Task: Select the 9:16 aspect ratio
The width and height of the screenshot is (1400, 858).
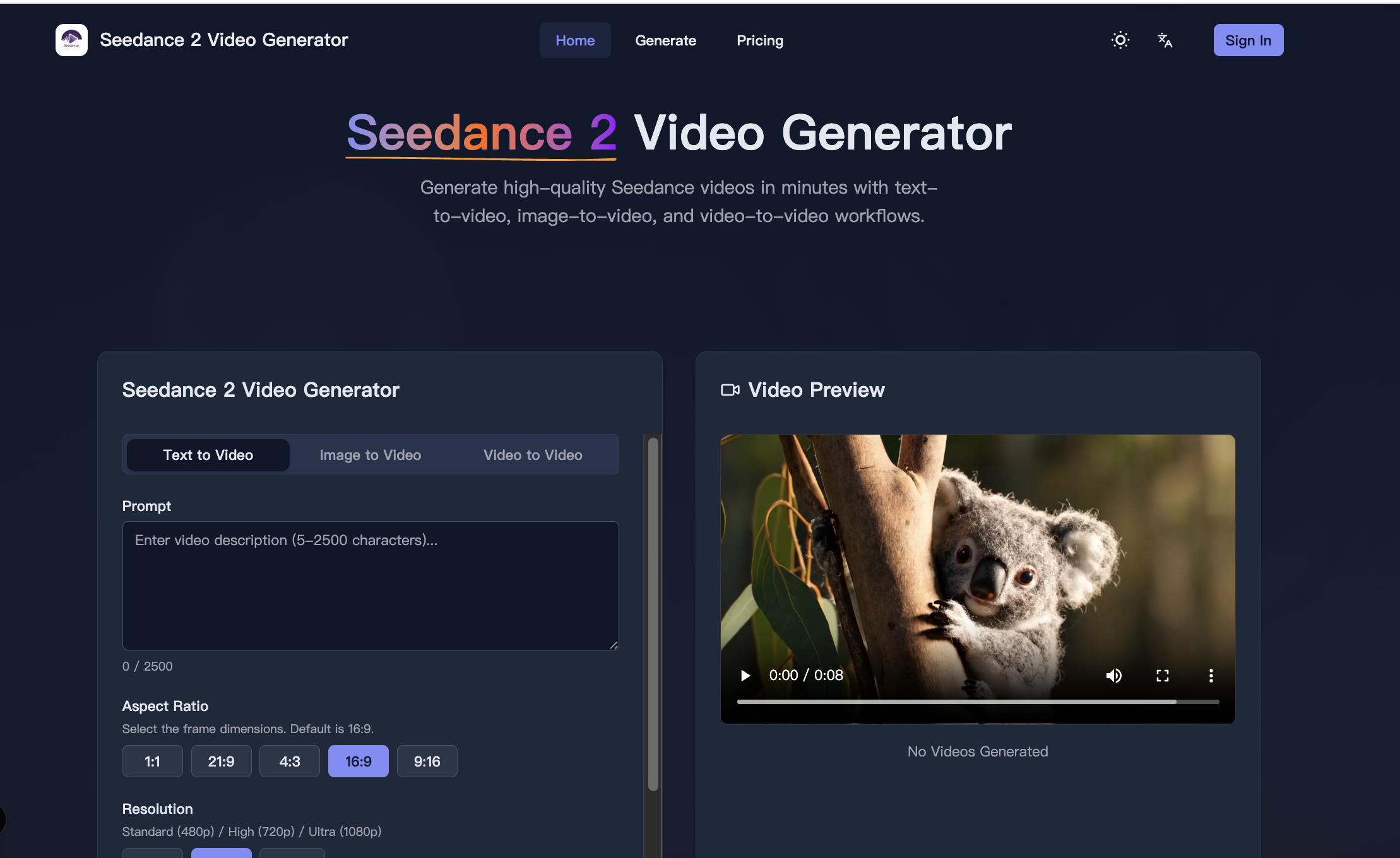Action: [x=427, y=761]
